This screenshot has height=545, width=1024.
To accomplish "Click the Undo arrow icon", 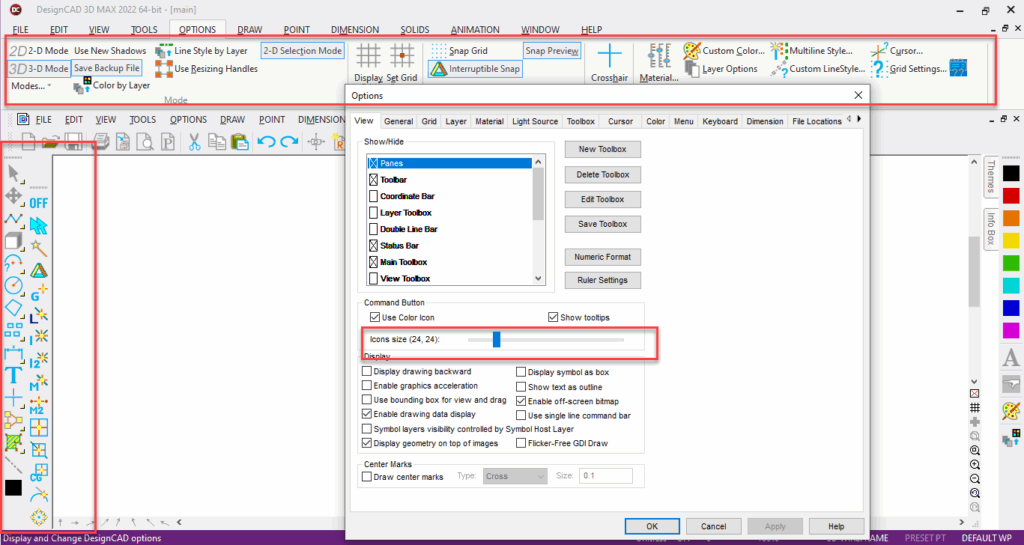I will click(266, 142).
